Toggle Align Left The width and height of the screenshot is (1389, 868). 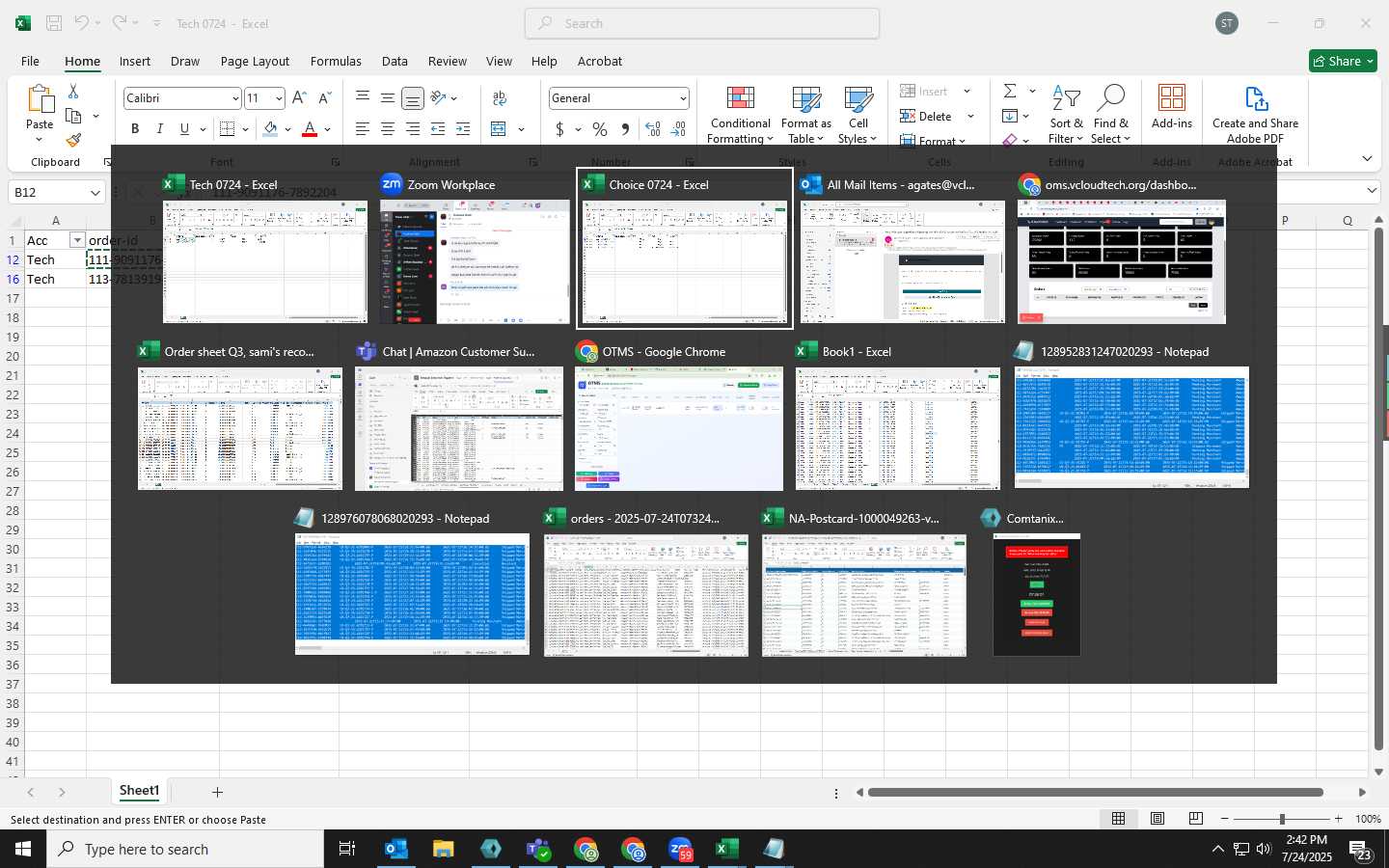click(363, 129)
